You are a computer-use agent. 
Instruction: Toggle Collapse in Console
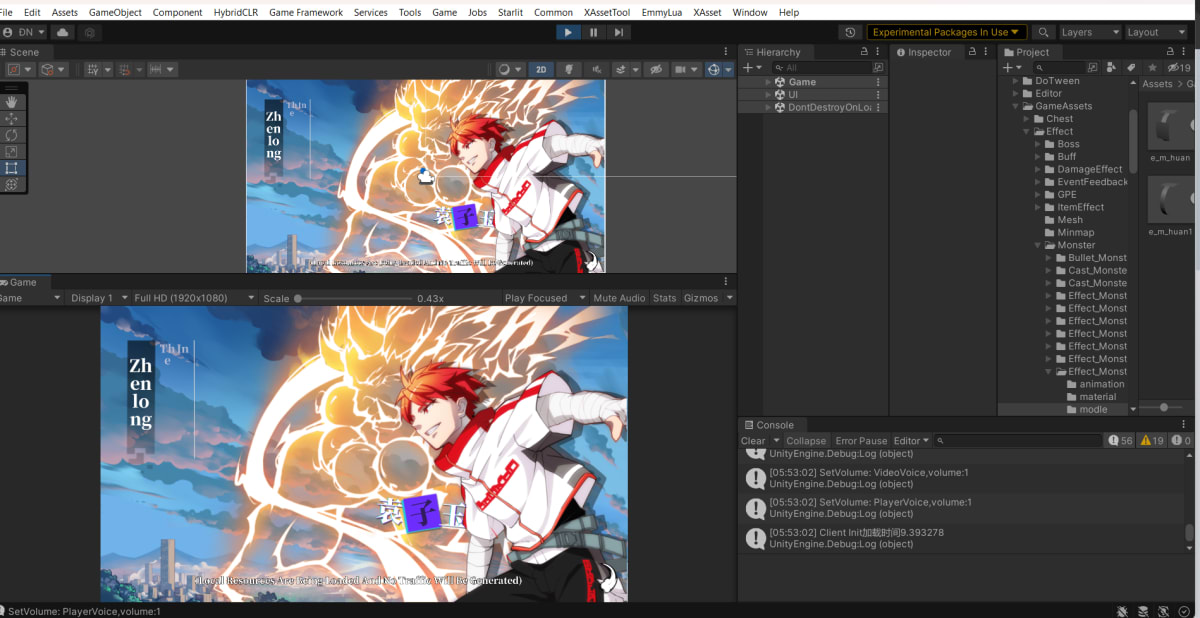[806, 440]
